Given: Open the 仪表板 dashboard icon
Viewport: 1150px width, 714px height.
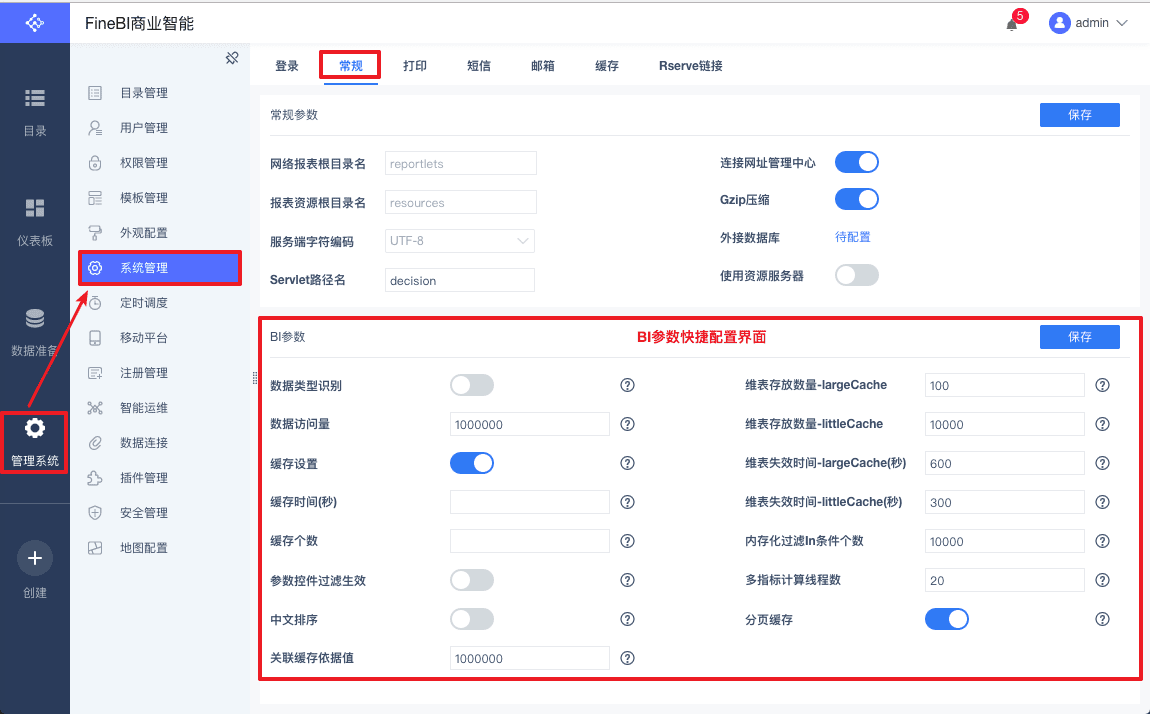Looking at the screenshot, I should pyautogui.click(x=34, y=208).
